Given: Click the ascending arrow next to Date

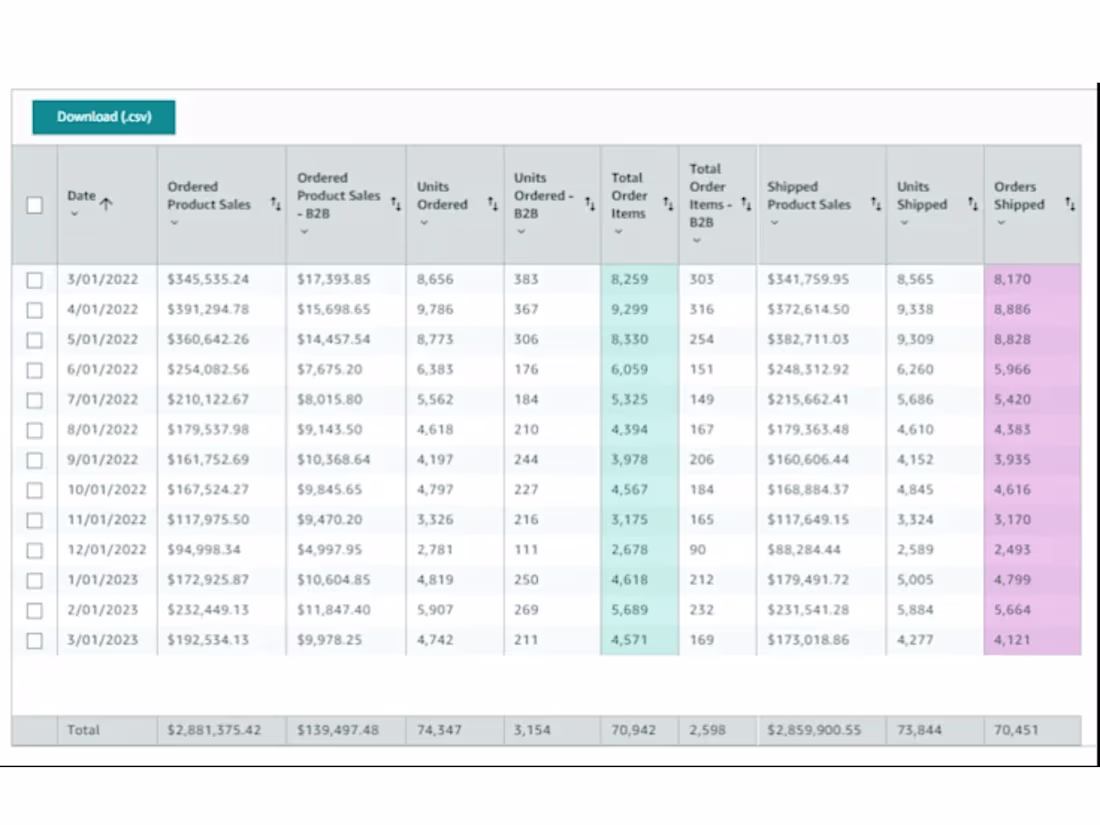Looking at the screenshot, I should point(106,204).
